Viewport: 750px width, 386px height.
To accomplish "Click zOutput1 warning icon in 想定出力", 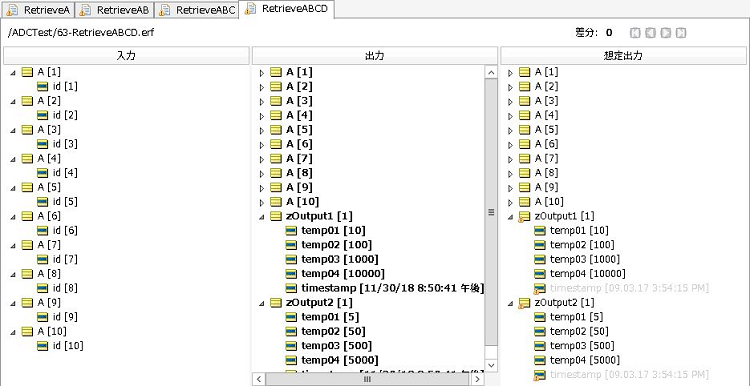I will coord(524,217).
